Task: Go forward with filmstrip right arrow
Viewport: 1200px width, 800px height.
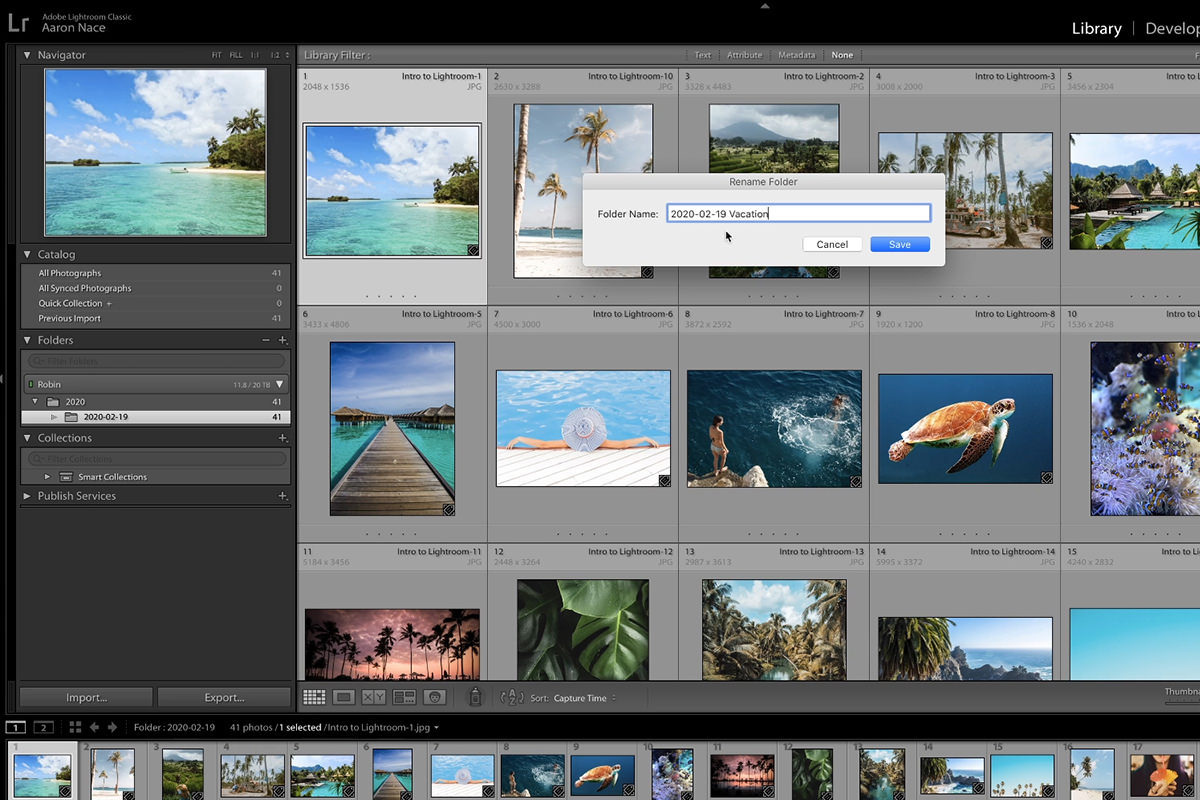Action: pos(112,727)
